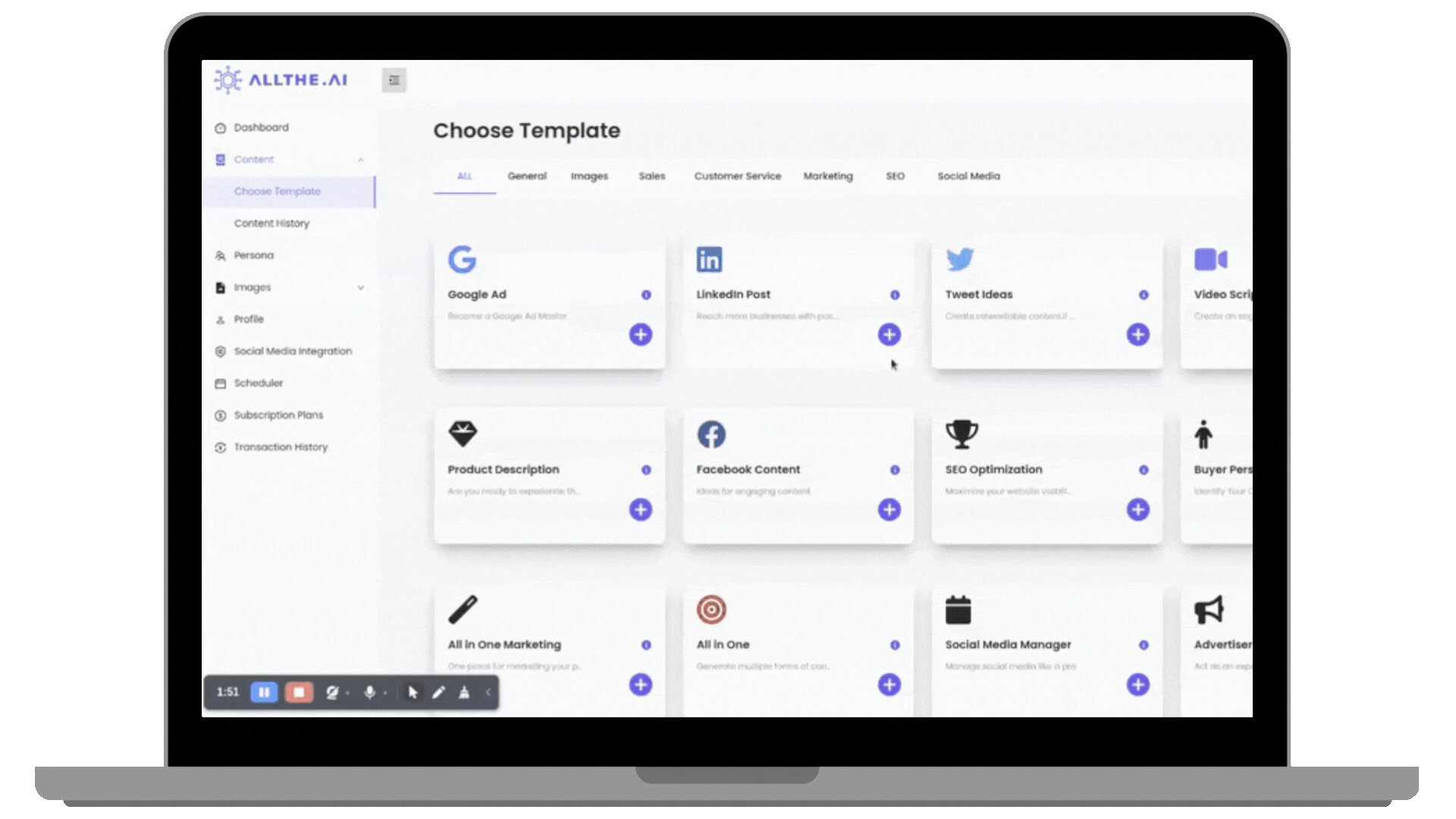
Task: Open Subscription Plans from sidebar
Action: pos(277,414)
